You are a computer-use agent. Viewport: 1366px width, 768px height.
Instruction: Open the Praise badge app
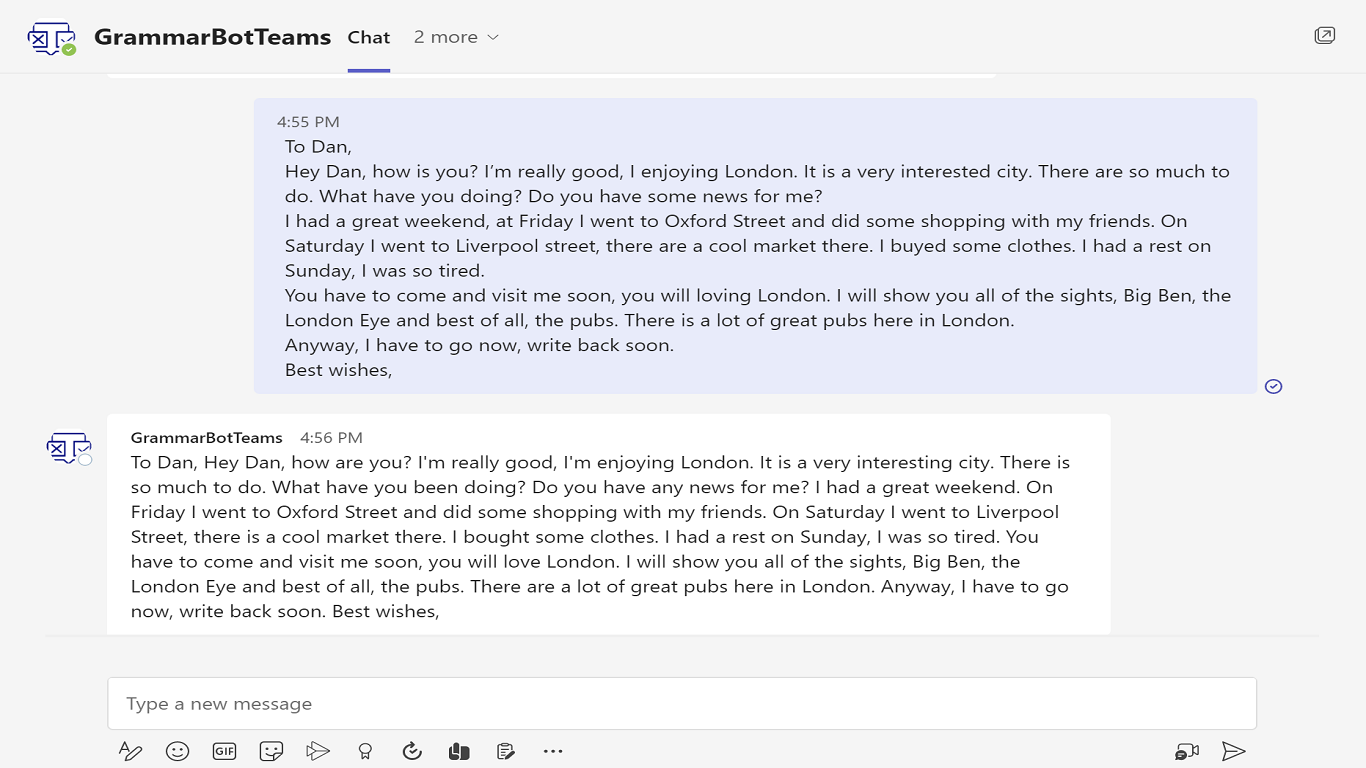coord(365,751)
